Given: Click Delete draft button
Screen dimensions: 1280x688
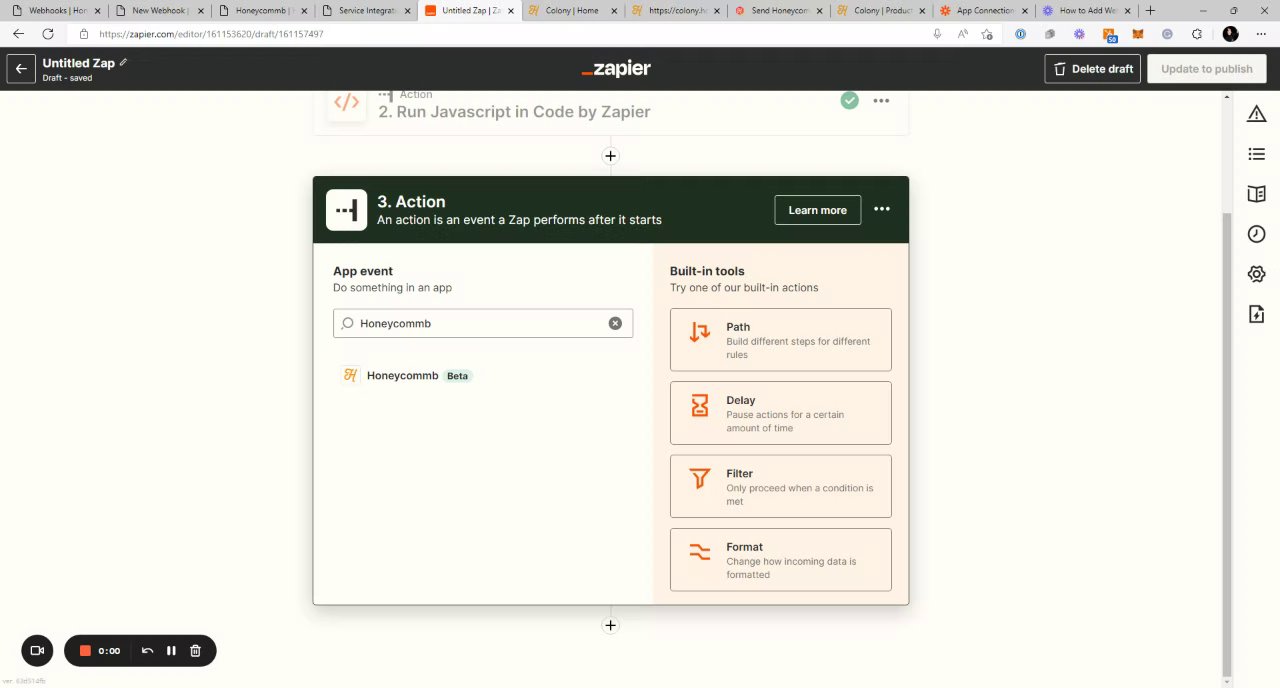Looking at the screenshot, I should tap(1093, 69).
